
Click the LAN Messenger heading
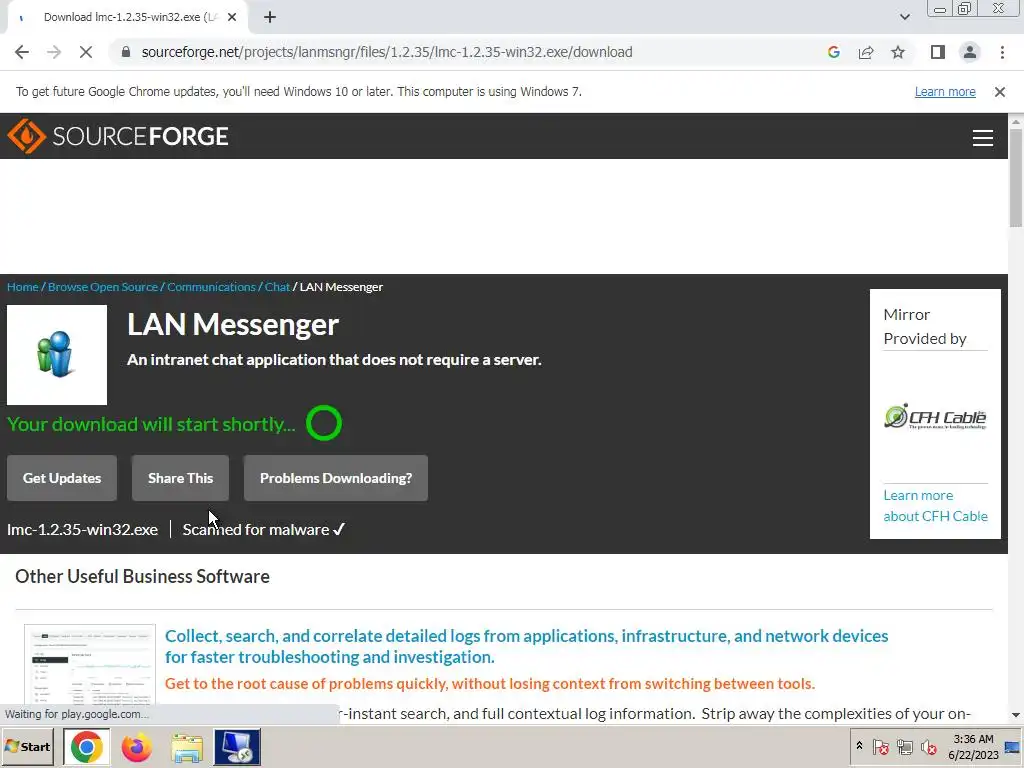click(x=232, y=325)
